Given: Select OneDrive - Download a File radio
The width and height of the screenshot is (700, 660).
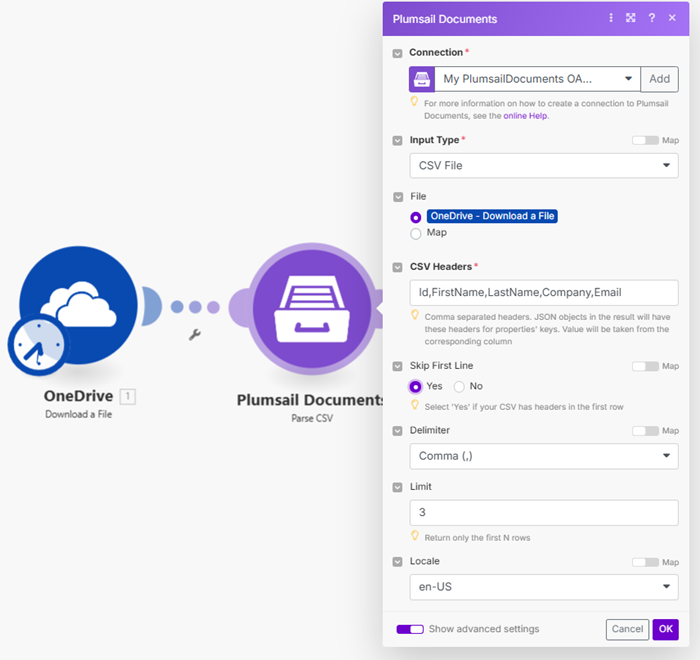Looking at the screenshot, I should (x=416, y=217).
